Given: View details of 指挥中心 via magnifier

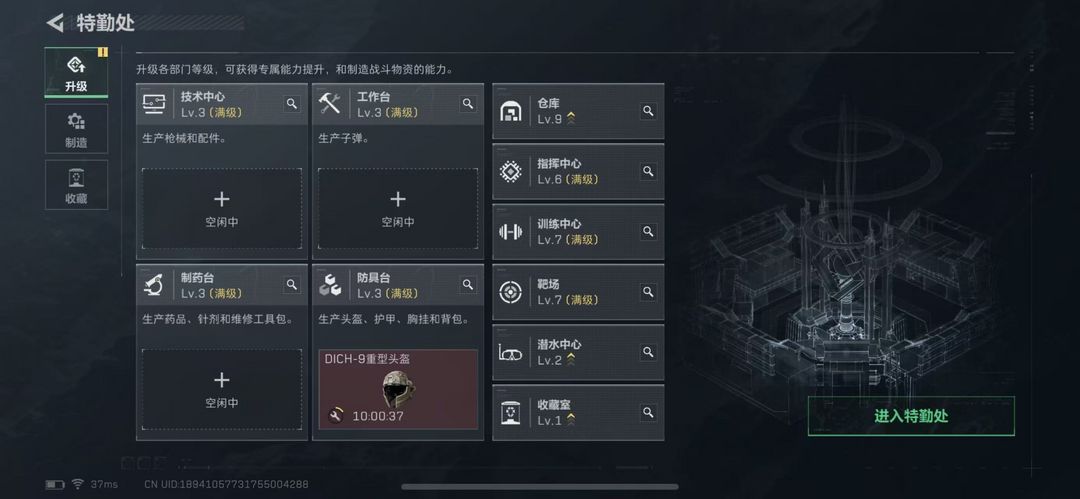Looking at the screenshot, I should coord(648,171).
